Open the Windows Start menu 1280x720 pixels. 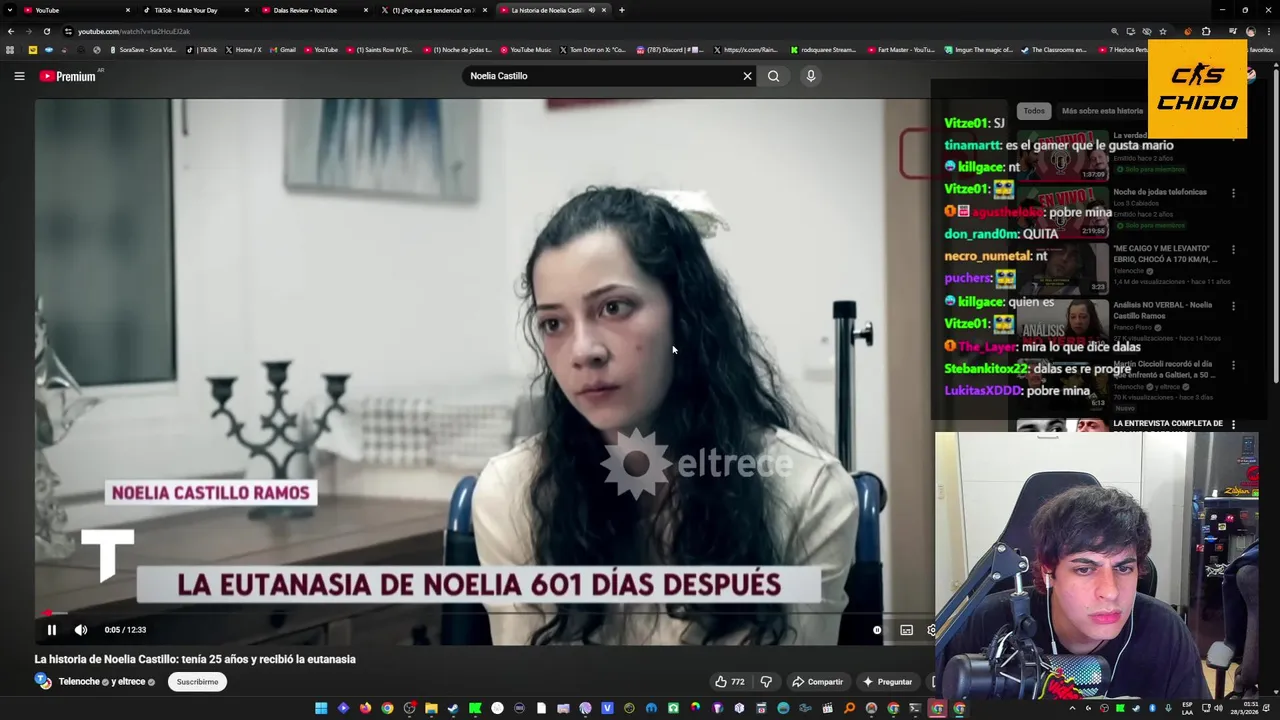[321, 708]
